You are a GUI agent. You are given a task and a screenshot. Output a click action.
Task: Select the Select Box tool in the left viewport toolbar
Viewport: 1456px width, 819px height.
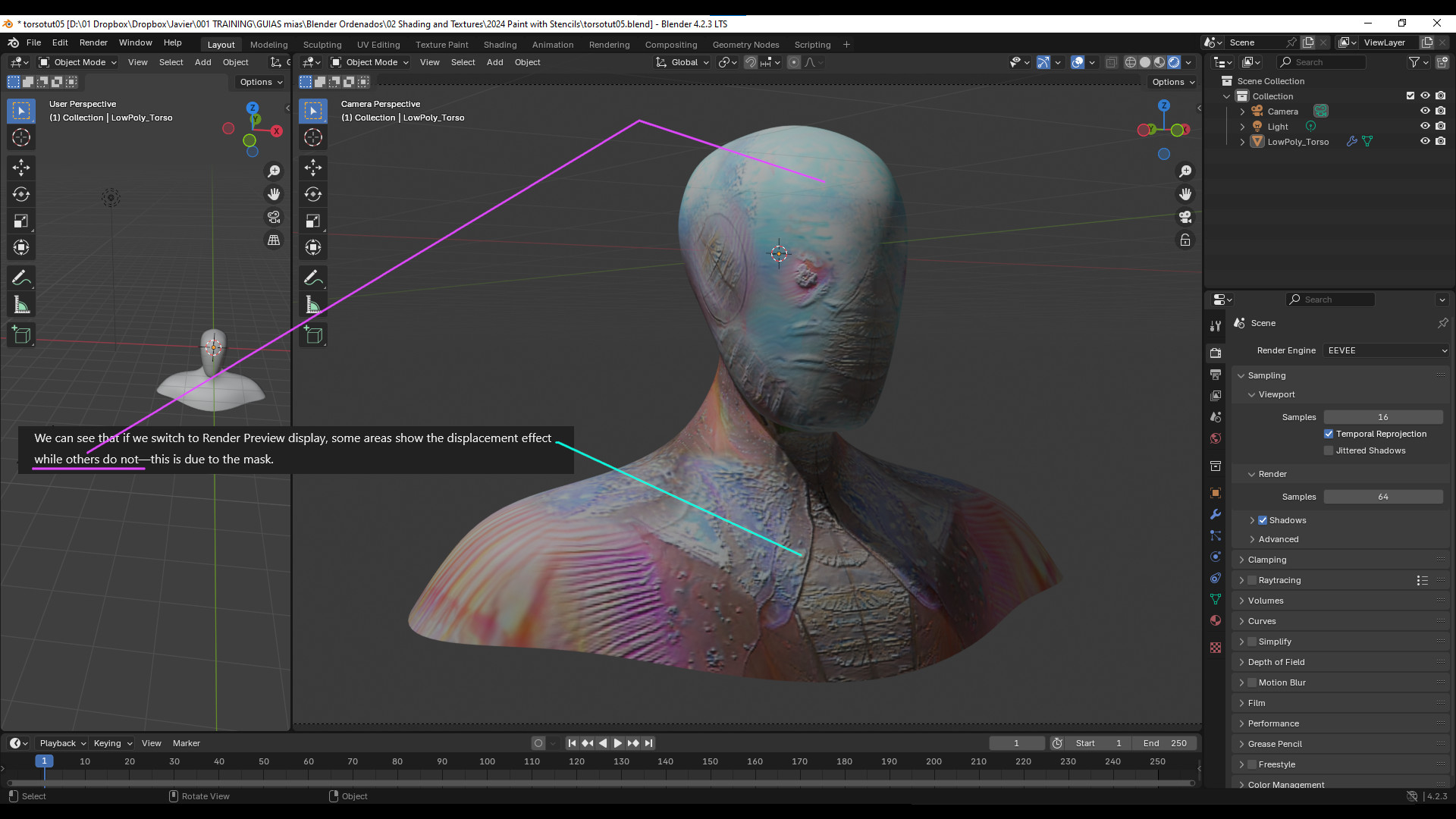tap(21, 111)
